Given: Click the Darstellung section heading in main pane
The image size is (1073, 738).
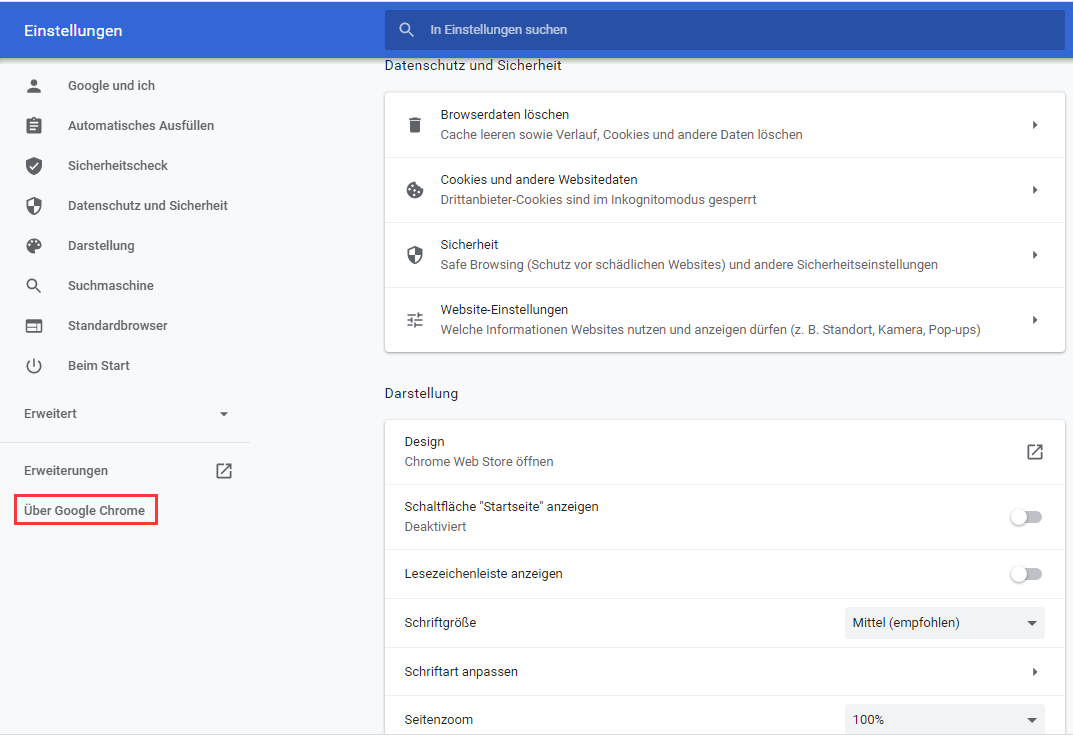Looking at the screenshot, I should [x=421, y=394].
